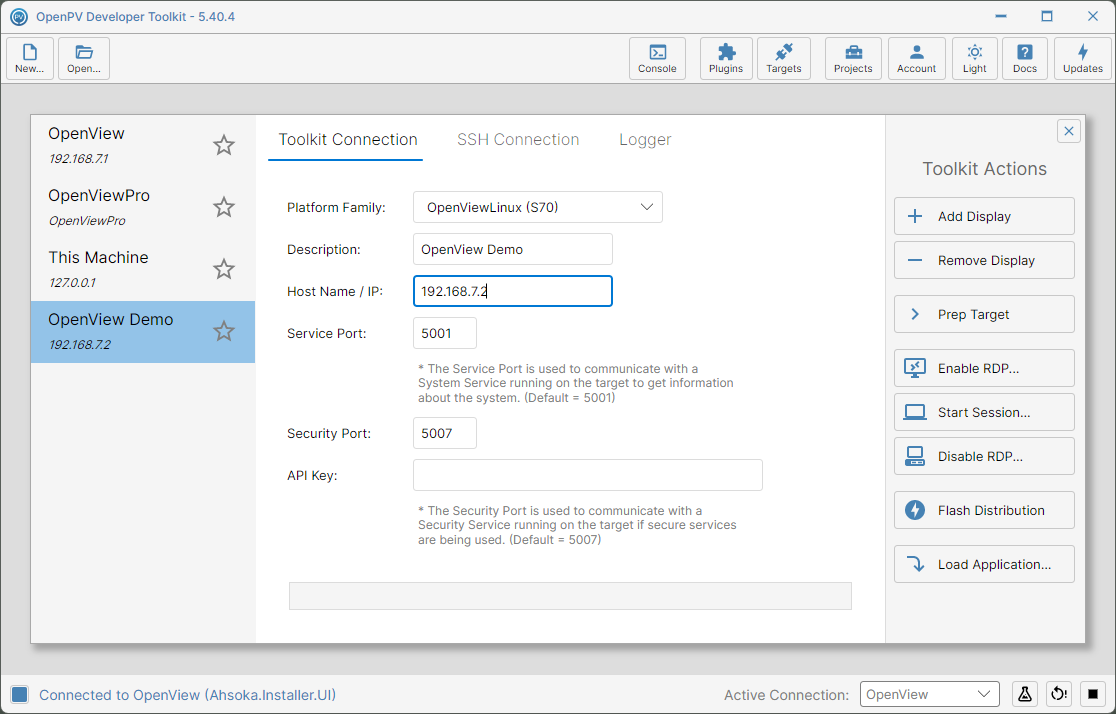Click the Enable RDP... button

tap(984, 368)
